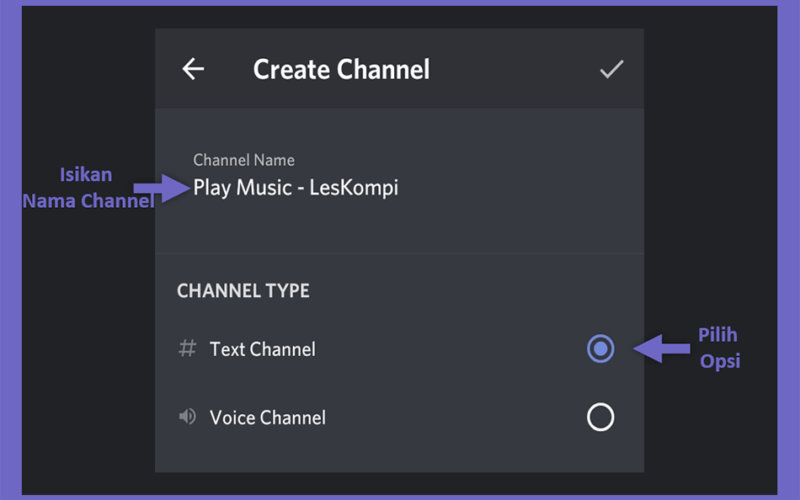Viewport: 800px width, 500px height.
Task: Choose the 'Text Channel' label text
Action: point(263,349)
